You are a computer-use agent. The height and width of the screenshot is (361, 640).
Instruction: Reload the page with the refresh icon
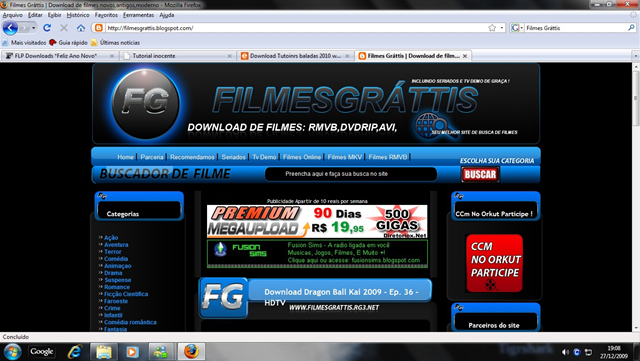[47, 28]
